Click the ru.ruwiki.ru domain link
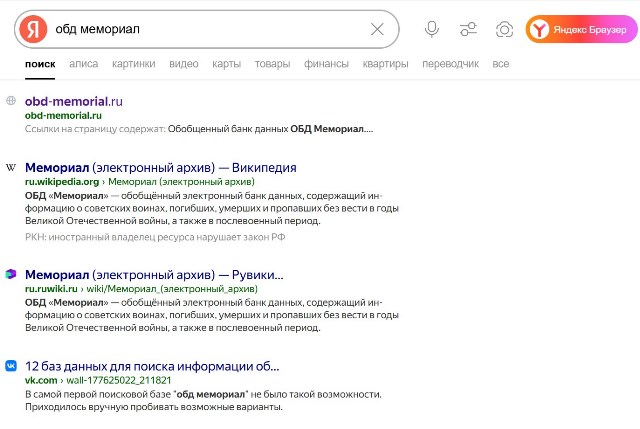The image size is (640, 429). 51,289
